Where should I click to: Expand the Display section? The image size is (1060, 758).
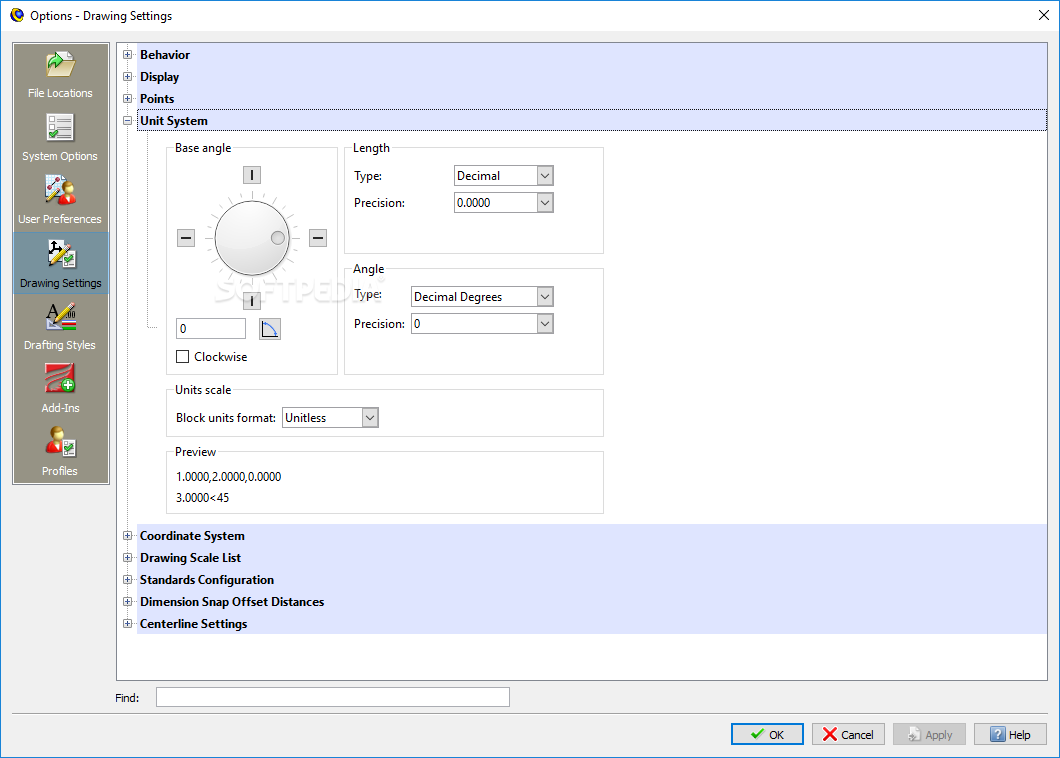tap(127, 76)
